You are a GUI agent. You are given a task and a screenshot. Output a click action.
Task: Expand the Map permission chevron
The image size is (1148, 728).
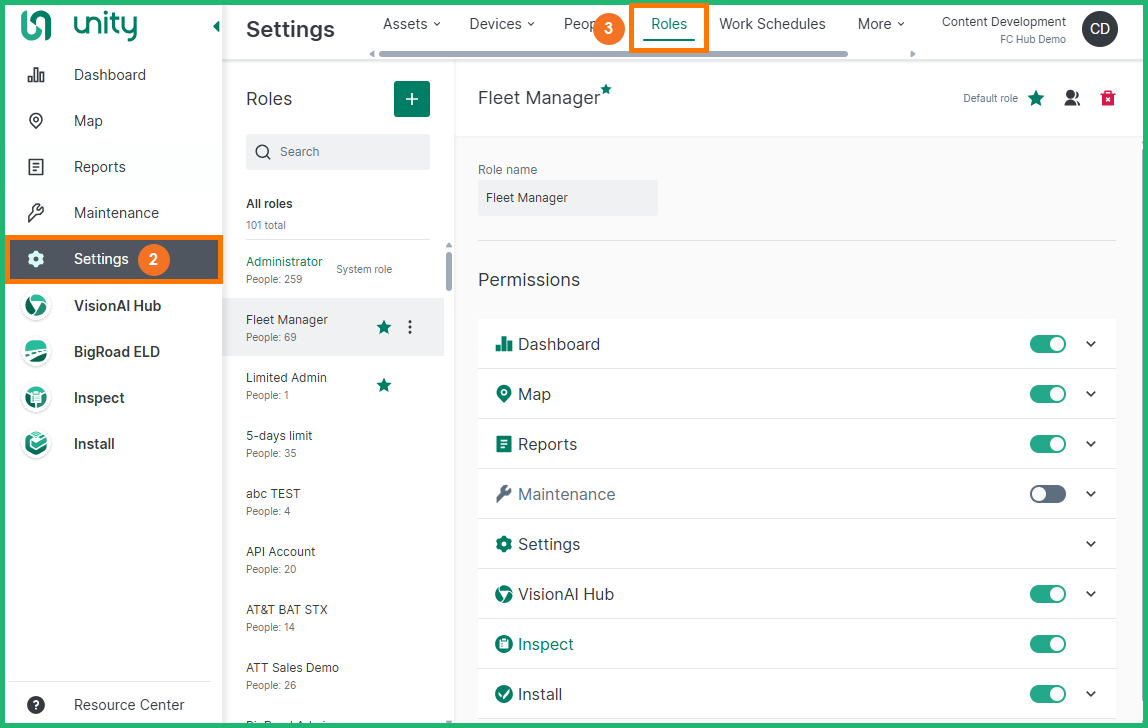(x=1090, y=394)
